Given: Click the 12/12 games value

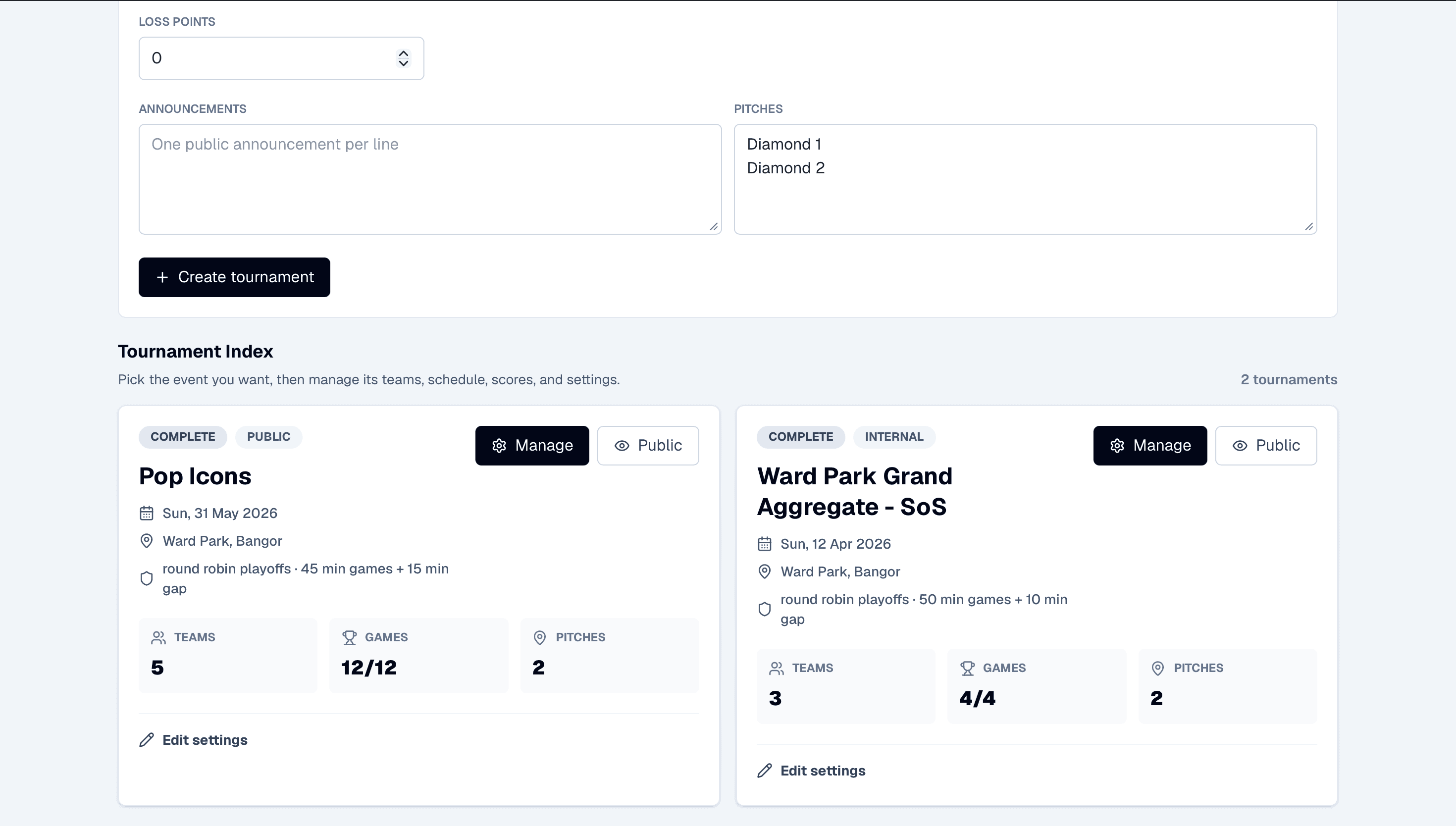Looking at the screenshot, I should point(368,668).
